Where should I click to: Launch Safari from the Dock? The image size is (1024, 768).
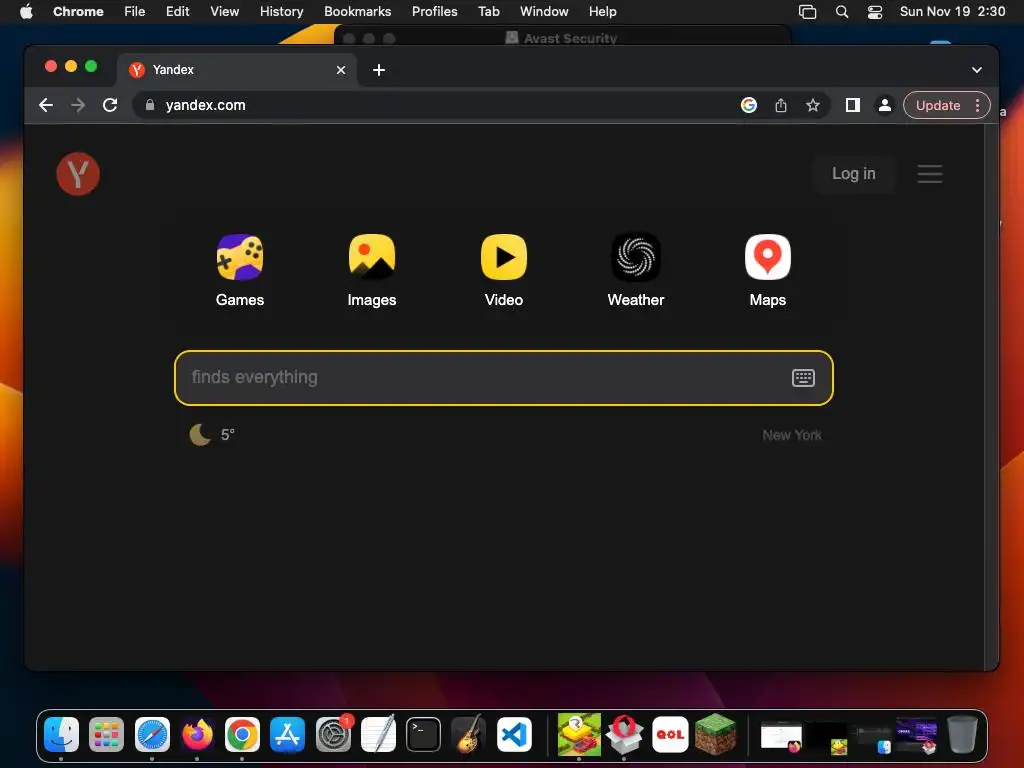(x=152, y=734)
